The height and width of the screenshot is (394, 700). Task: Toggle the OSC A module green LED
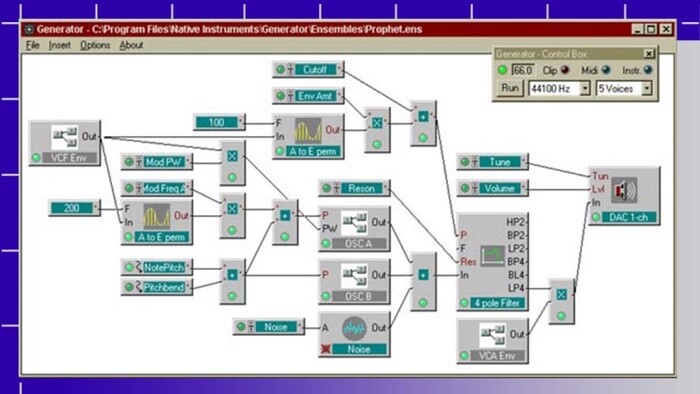point(326,243)
